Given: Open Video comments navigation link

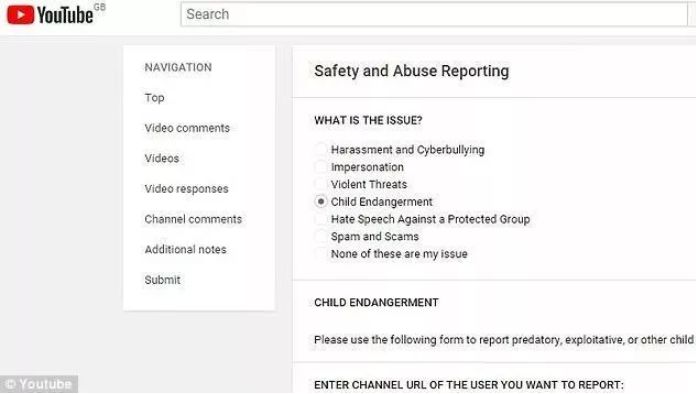Looking at the screenshot, I should (x=187, y=128).
